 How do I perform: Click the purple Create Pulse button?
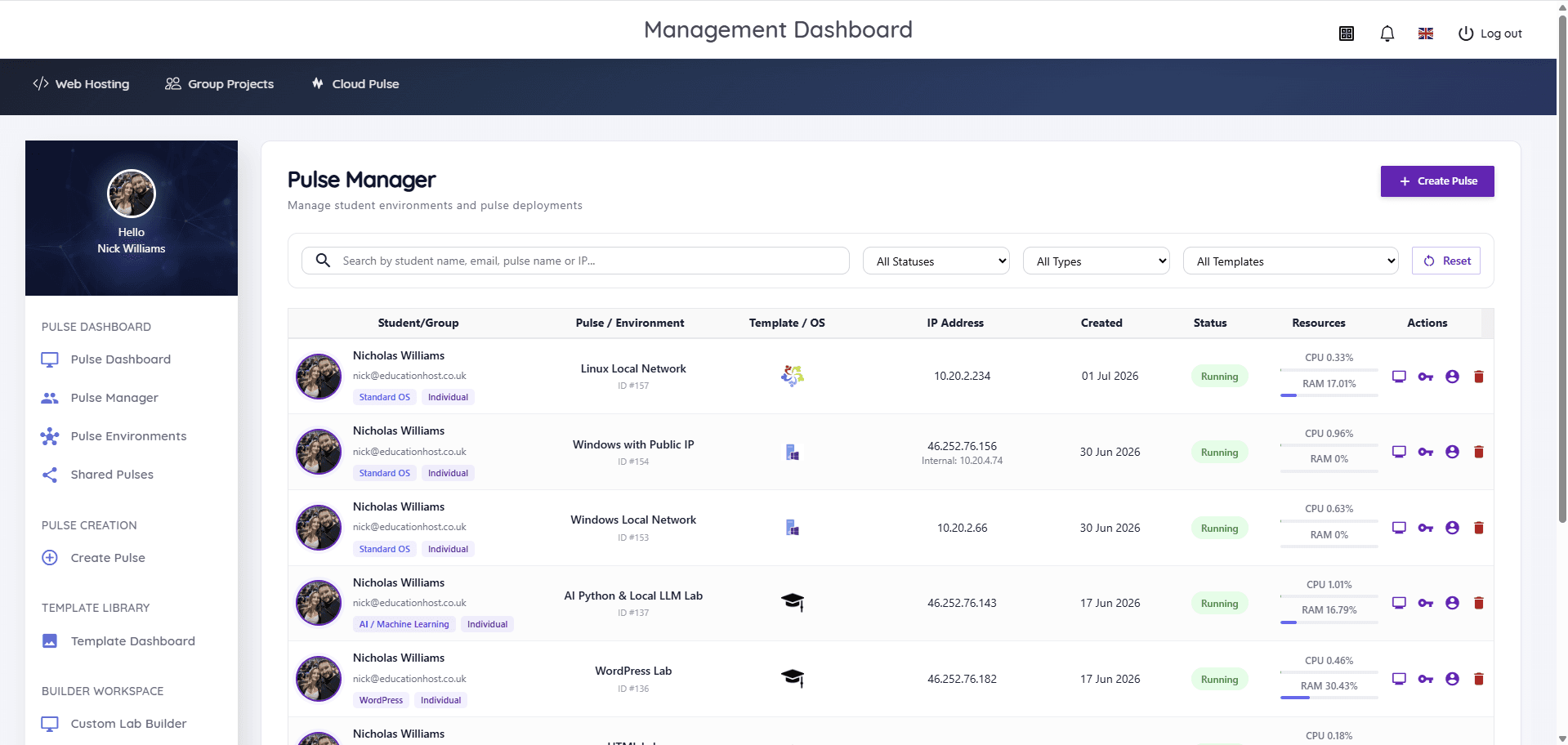point(1437,181)
